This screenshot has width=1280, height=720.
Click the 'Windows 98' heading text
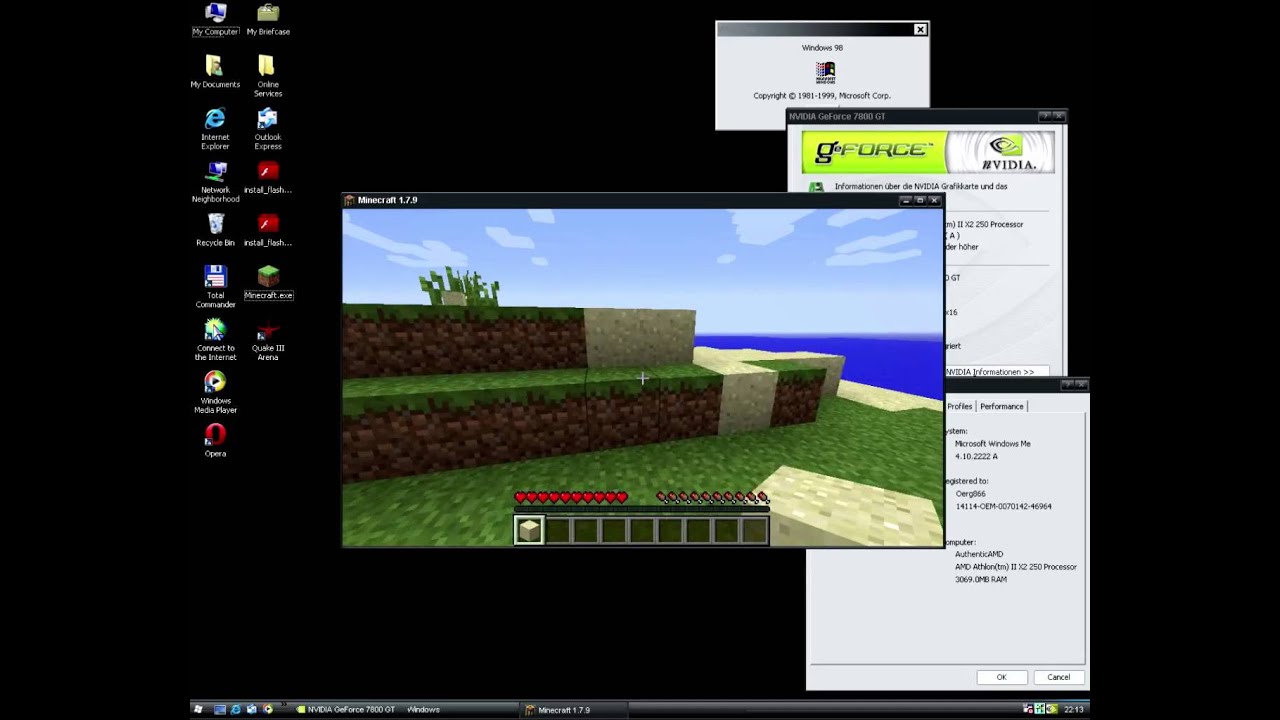[x=822, y=48]
